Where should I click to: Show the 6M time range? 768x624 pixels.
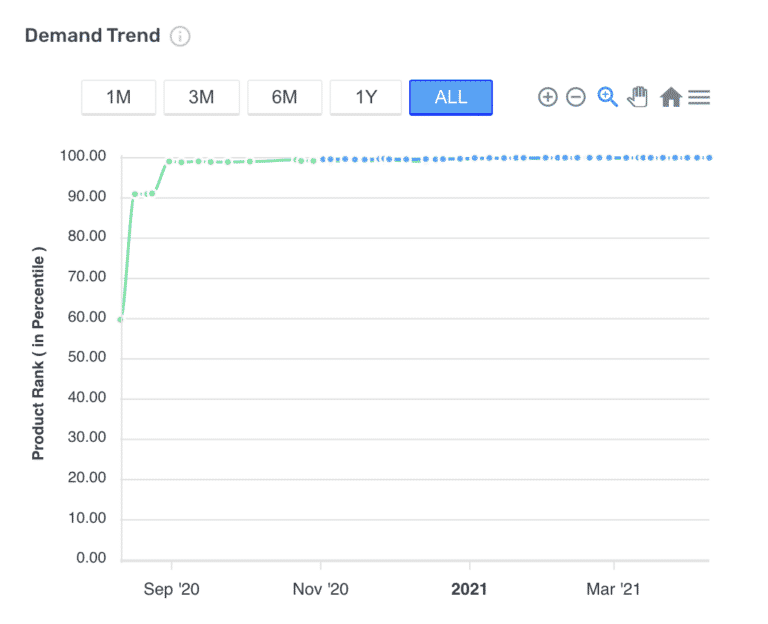(x=284, y=97)
